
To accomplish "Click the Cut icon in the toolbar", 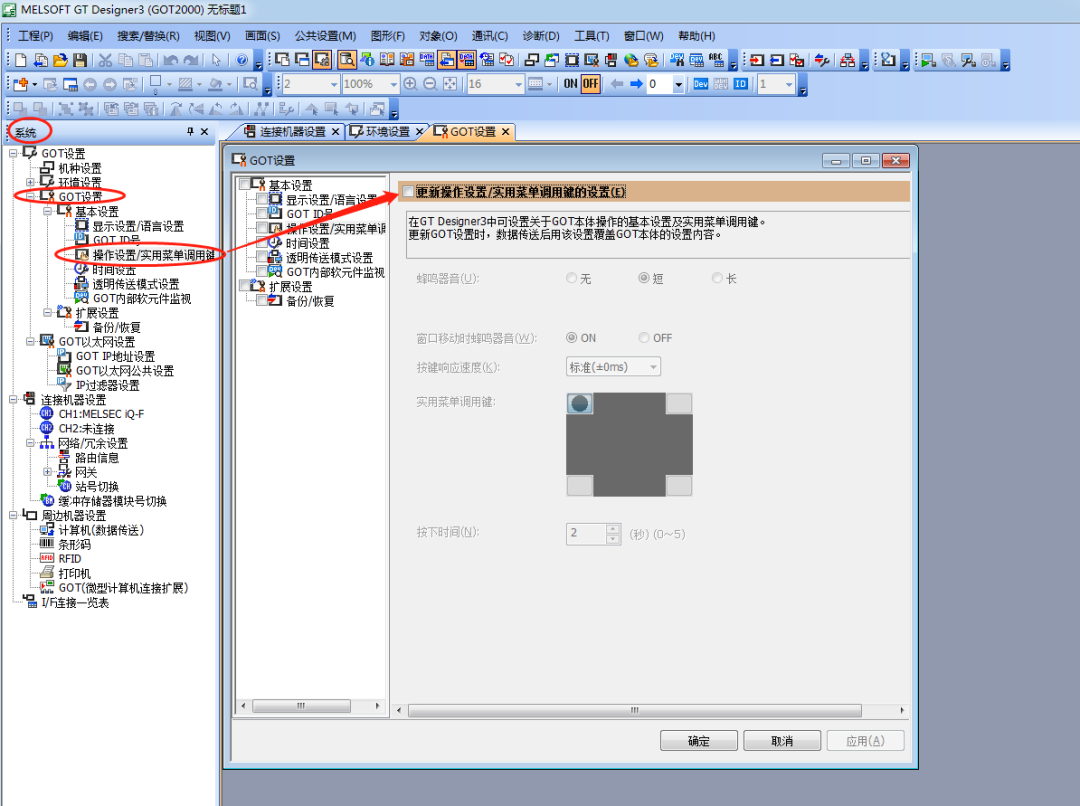I will [x=105, y=59].
